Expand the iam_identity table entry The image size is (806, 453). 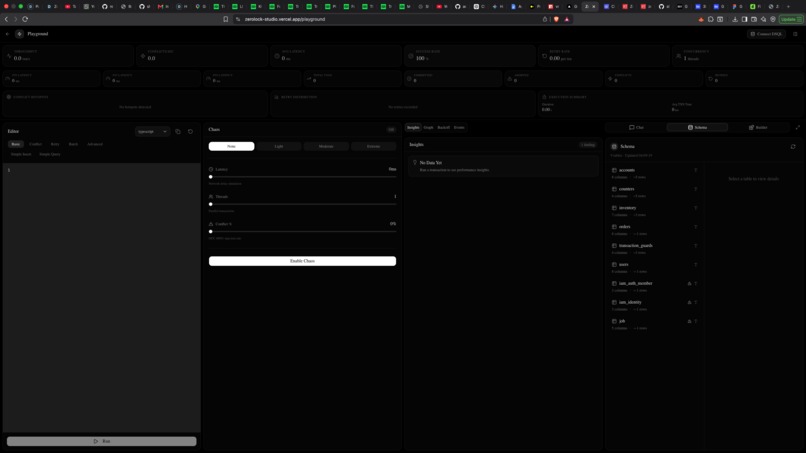pyautogui.click(x=654, y=305)
